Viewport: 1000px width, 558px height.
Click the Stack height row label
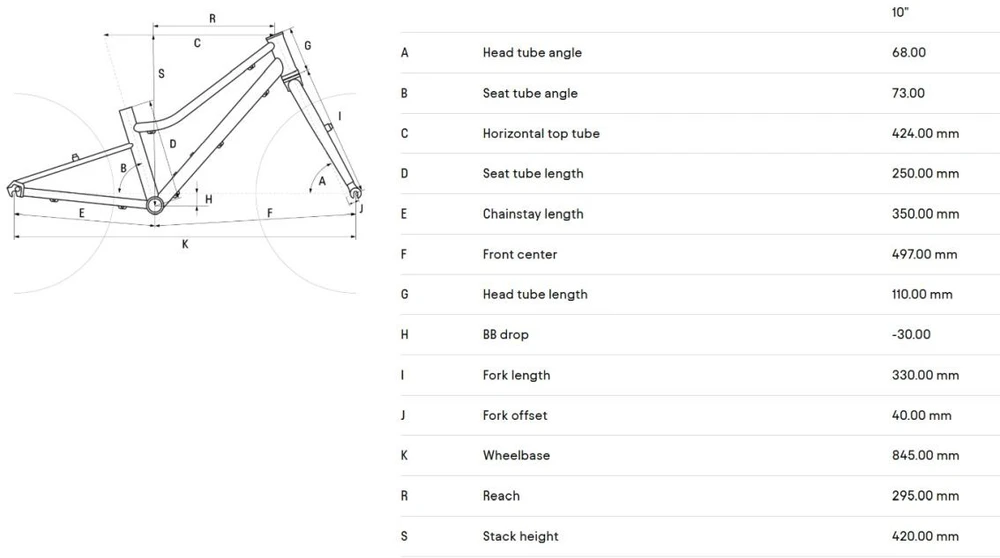[x=520, y=536]
